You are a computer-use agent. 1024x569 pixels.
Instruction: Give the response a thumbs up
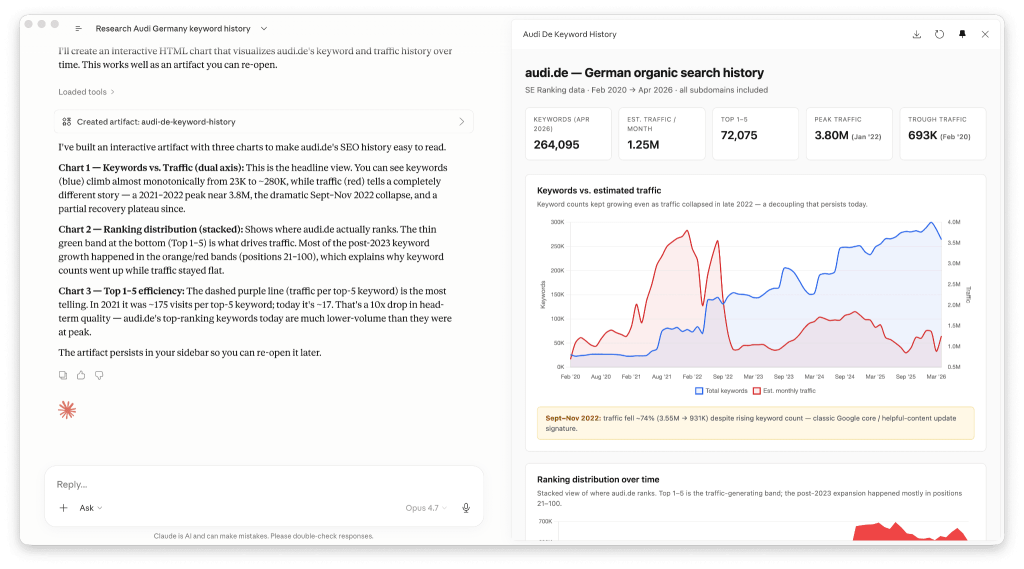(x=81, y=376)
